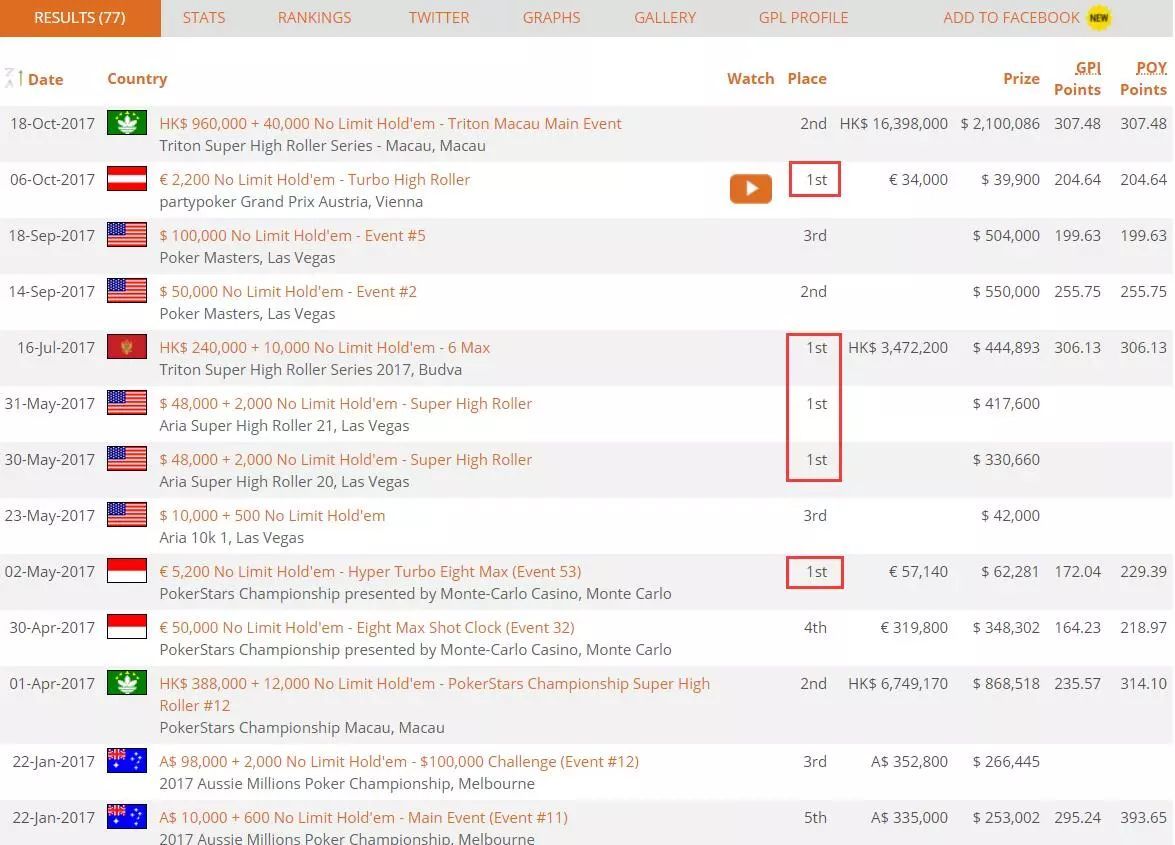Open the $ 100,000 No Limit Hold'em Event #5 link

[292, 235]
